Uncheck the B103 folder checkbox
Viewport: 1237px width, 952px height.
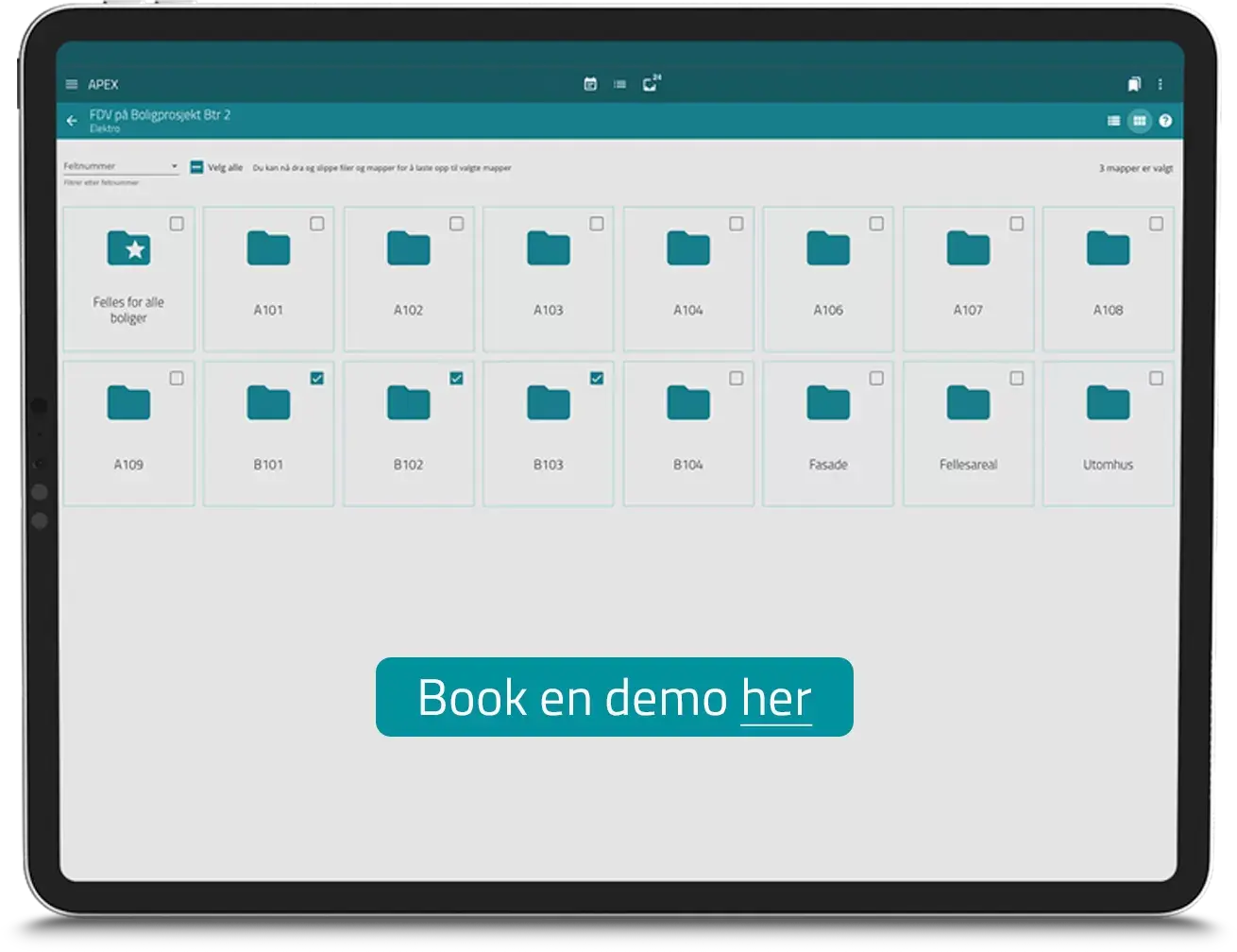597,378
